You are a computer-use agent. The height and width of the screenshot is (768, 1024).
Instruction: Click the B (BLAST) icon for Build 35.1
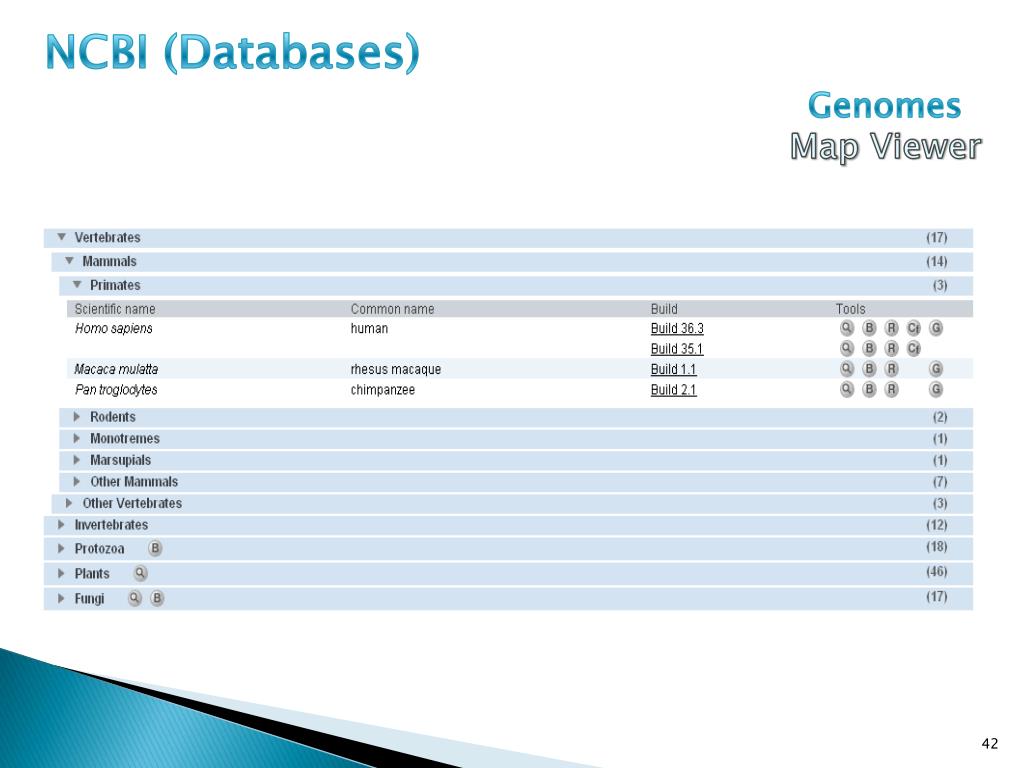point(869,348)
